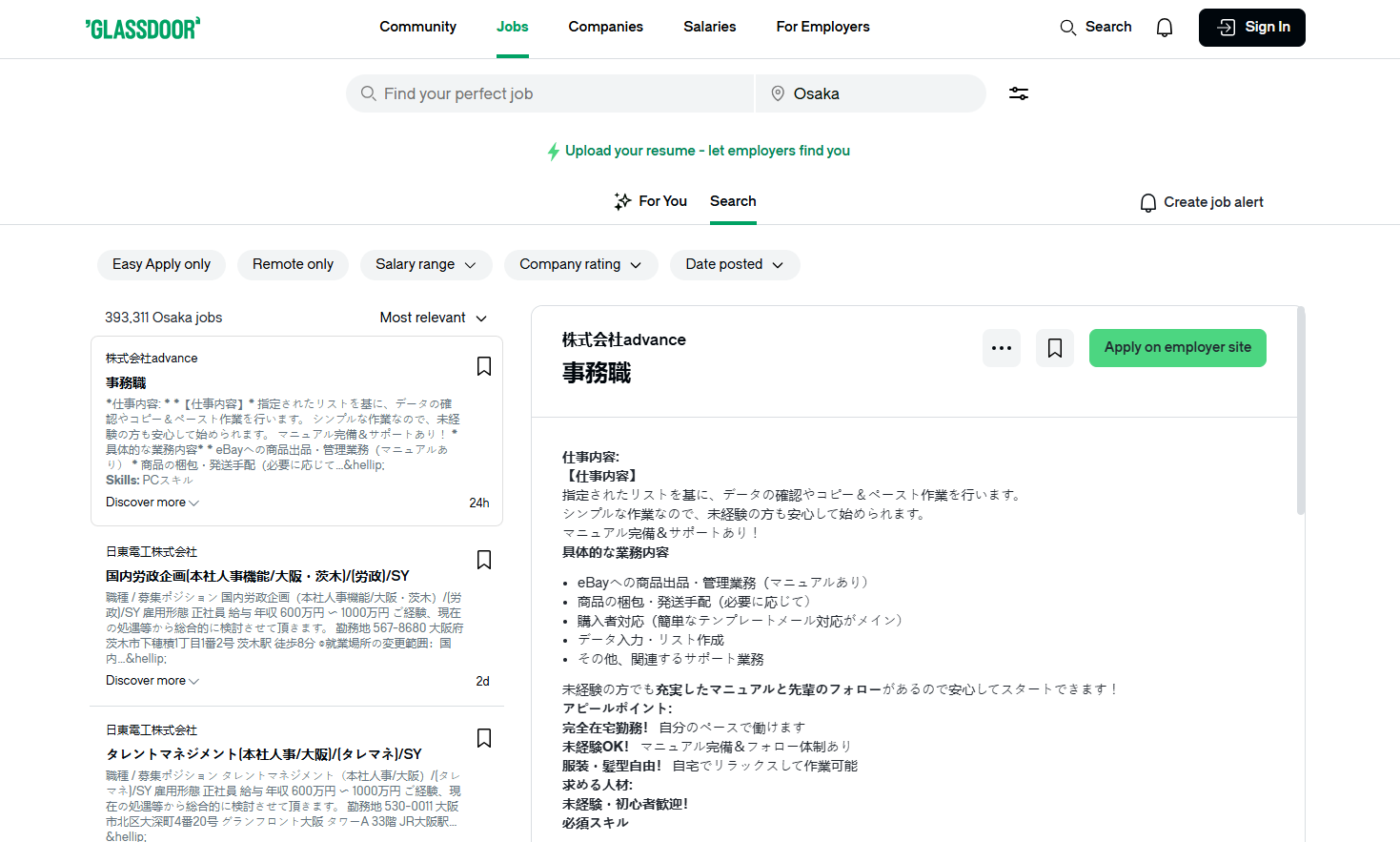Image resolution: width=1400 pixels, height=842 pixels.
Task: Click the 具体的な業務内容 heading
Action: tap(616, 552)
